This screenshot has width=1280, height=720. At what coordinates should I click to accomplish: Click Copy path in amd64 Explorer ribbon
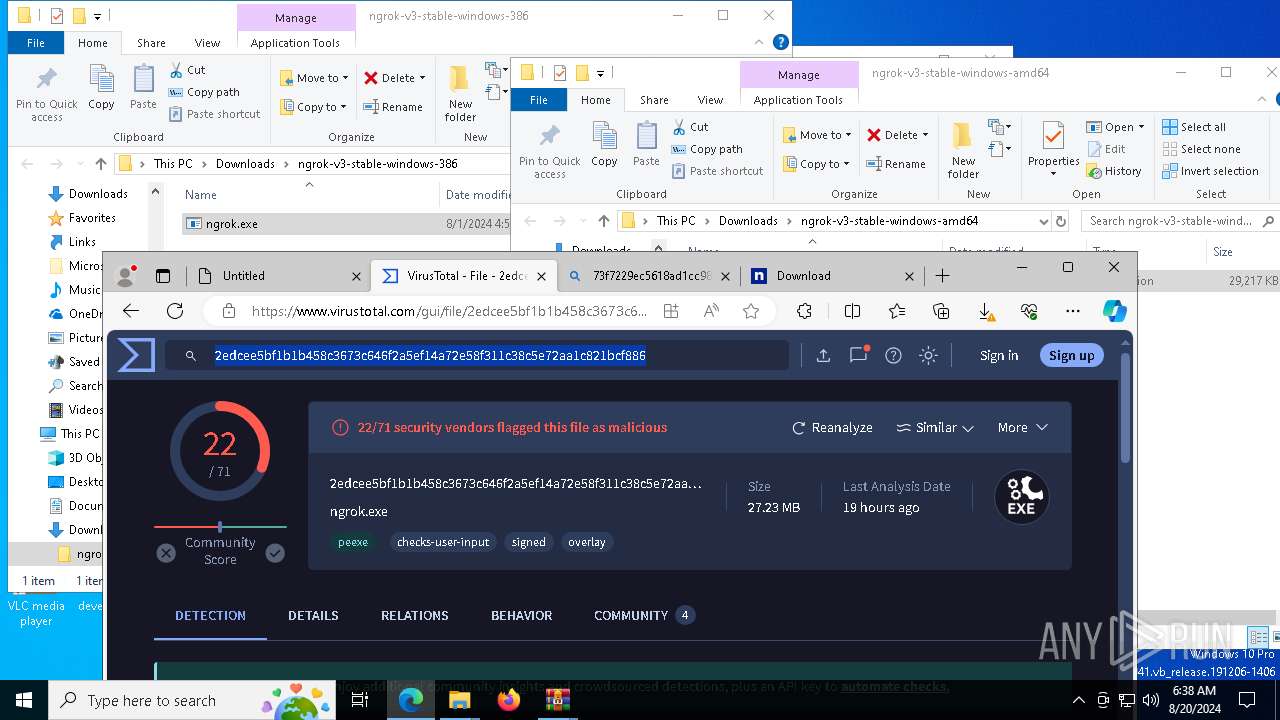tap(706, 149)
